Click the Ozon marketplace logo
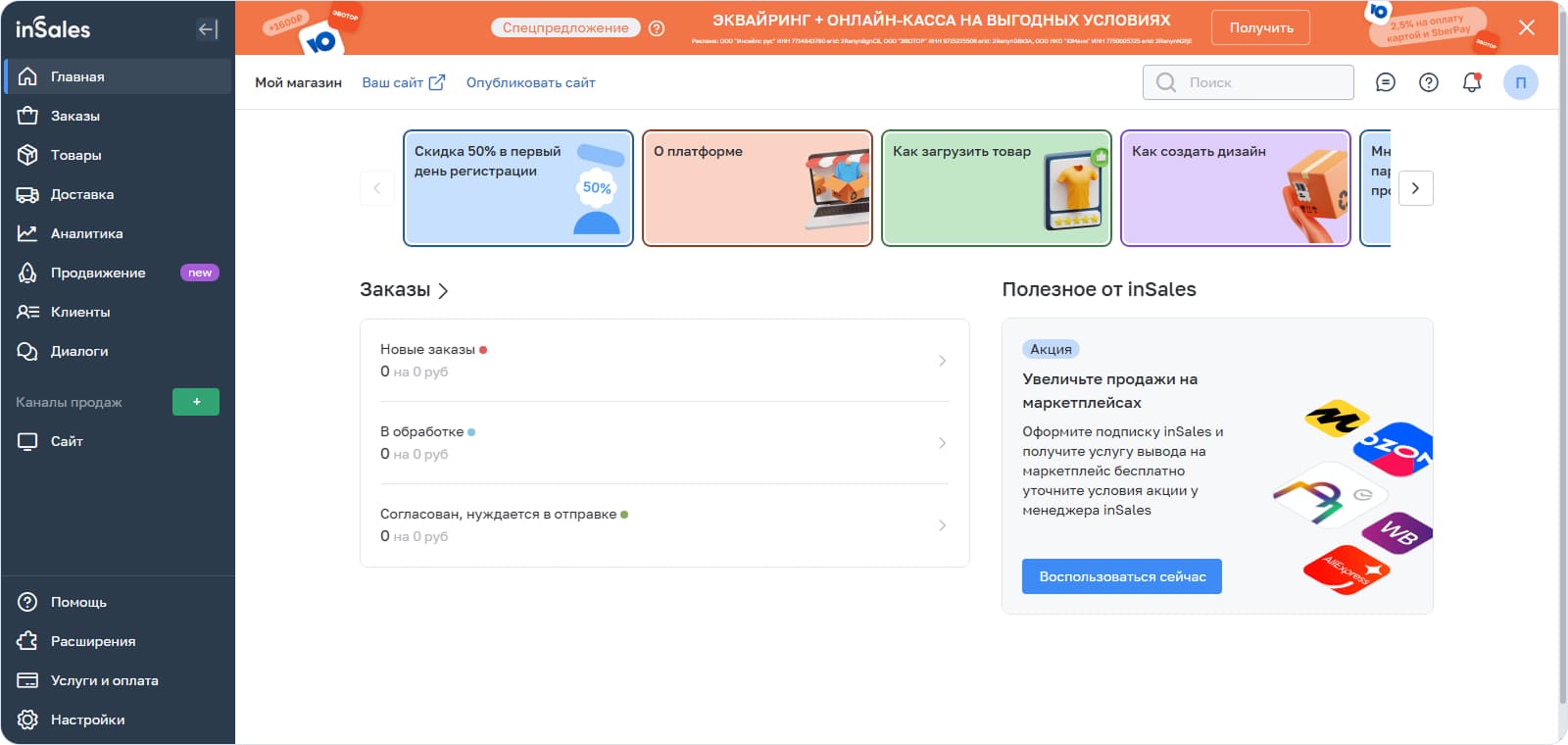The height and width of the screenshot is (745, 1568). click(x=1394, y=450)
